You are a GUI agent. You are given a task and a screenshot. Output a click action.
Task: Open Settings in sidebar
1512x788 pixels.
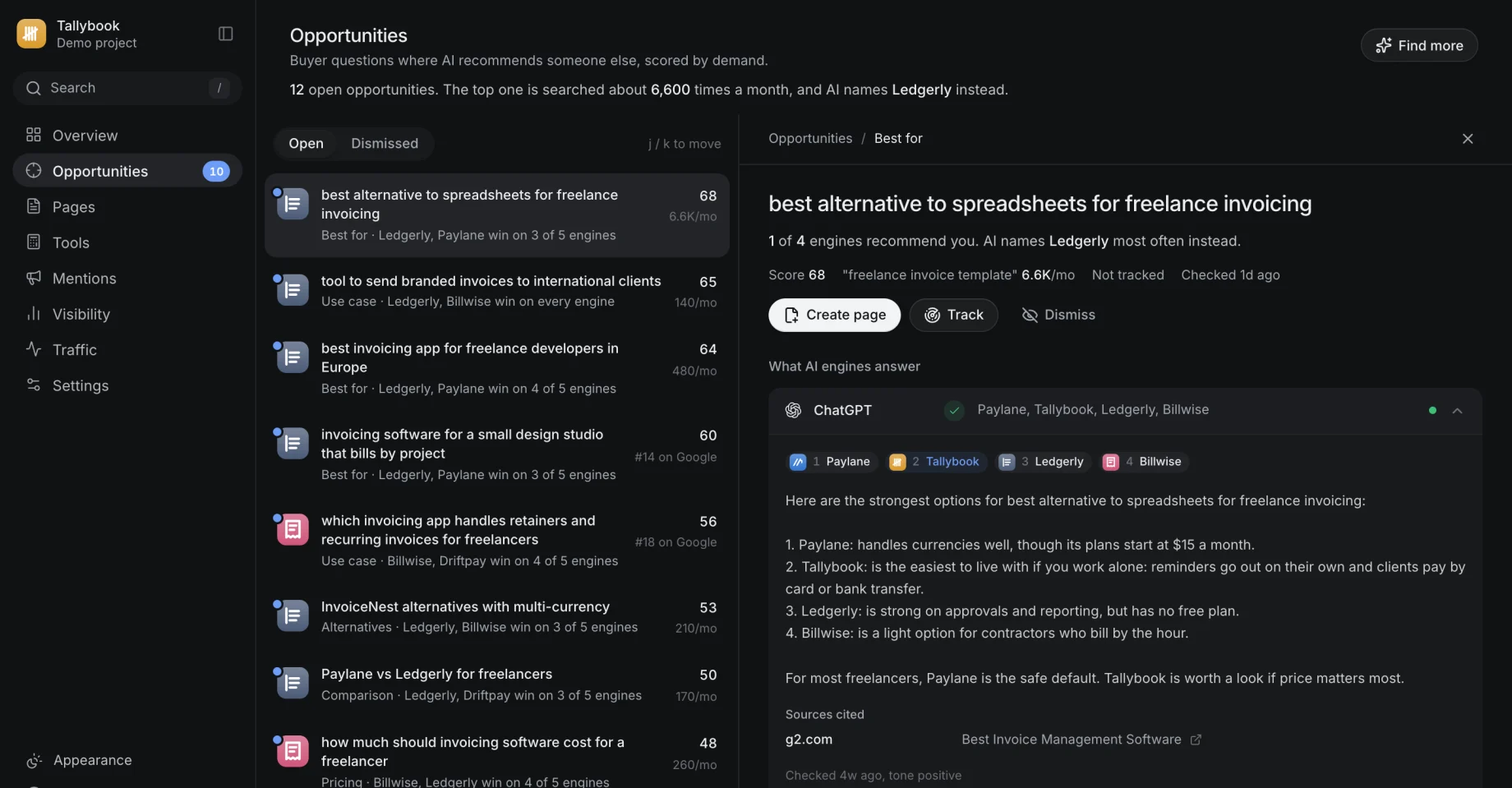[x=127, y=385]
